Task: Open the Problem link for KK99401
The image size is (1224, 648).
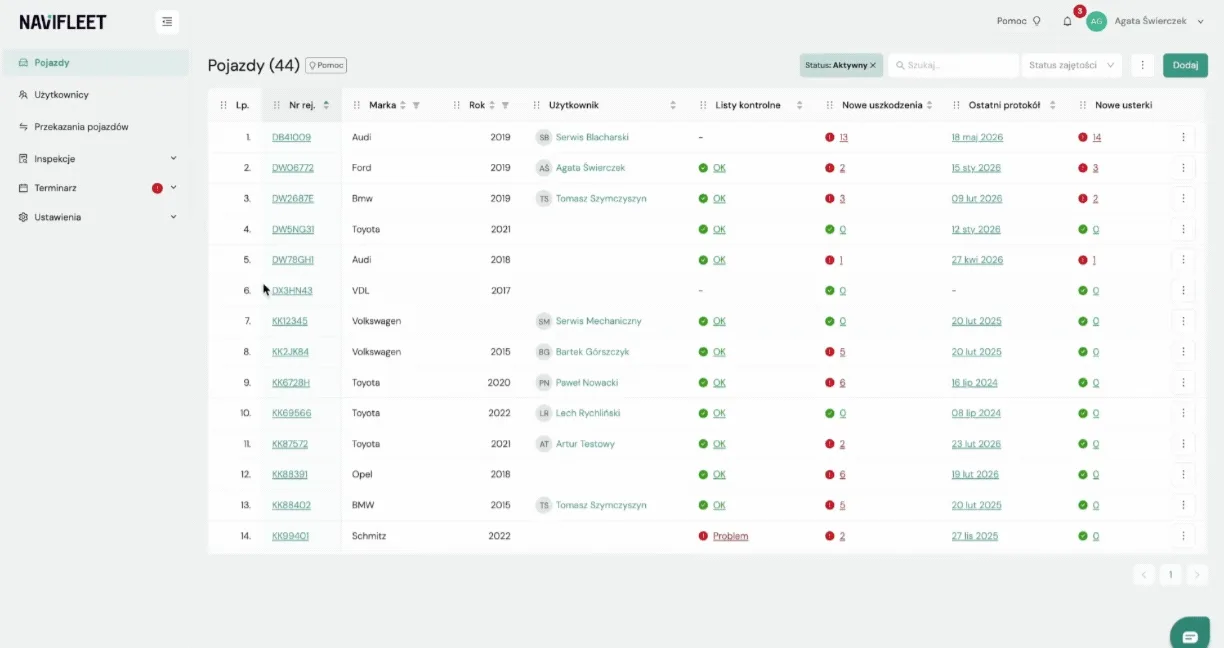Action: 730,536
